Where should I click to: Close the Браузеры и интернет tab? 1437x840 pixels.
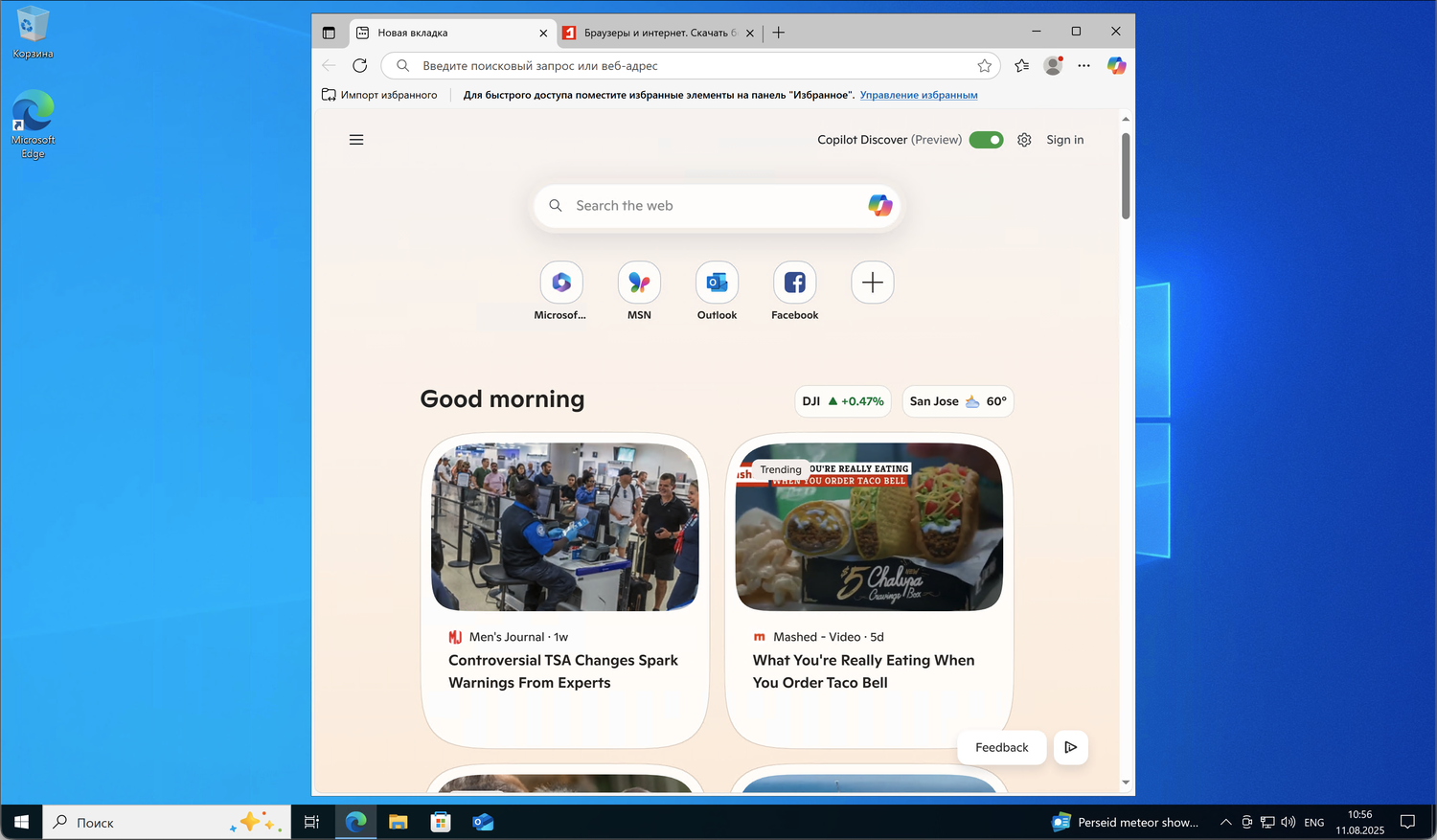tap(750, 33)
